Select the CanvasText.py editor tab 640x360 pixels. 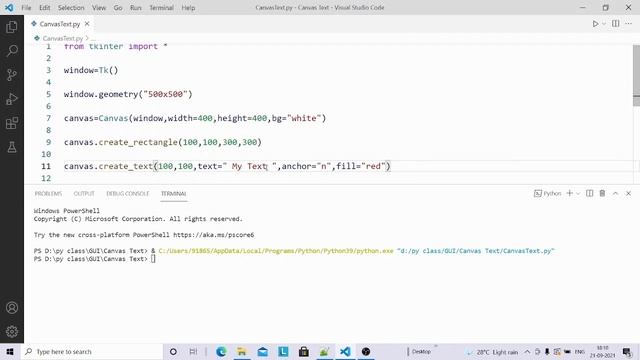tap(59, 24)
